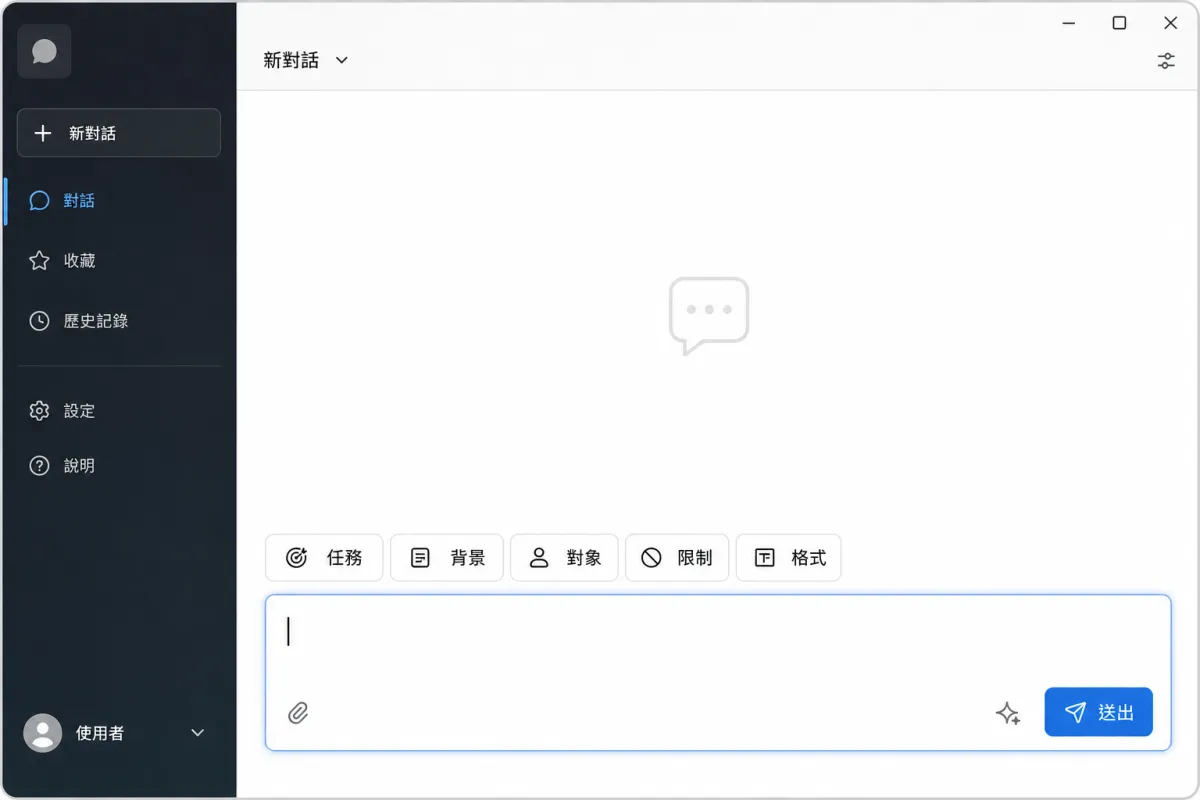Viewport: 1200px width, 800px height.
Task: Insert the 限制 constraints prompt chip
Action: (677, 558)
